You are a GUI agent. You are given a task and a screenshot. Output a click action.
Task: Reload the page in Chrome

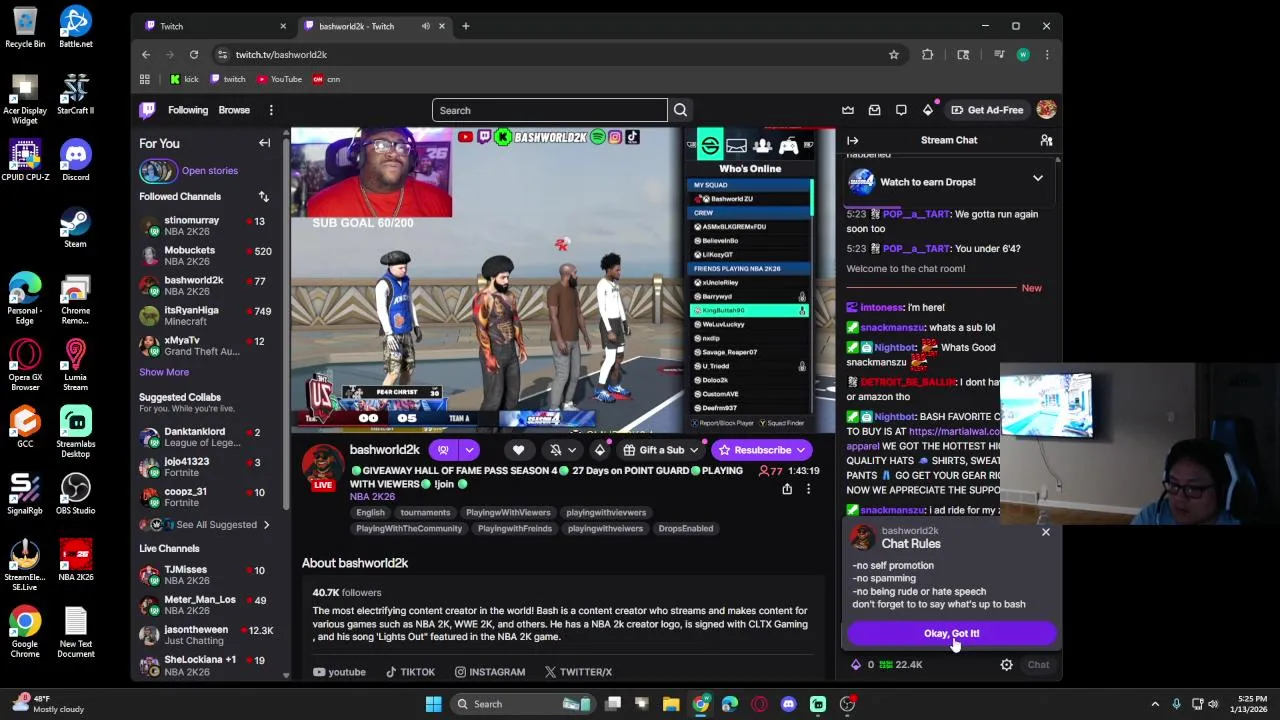[194, 55]
